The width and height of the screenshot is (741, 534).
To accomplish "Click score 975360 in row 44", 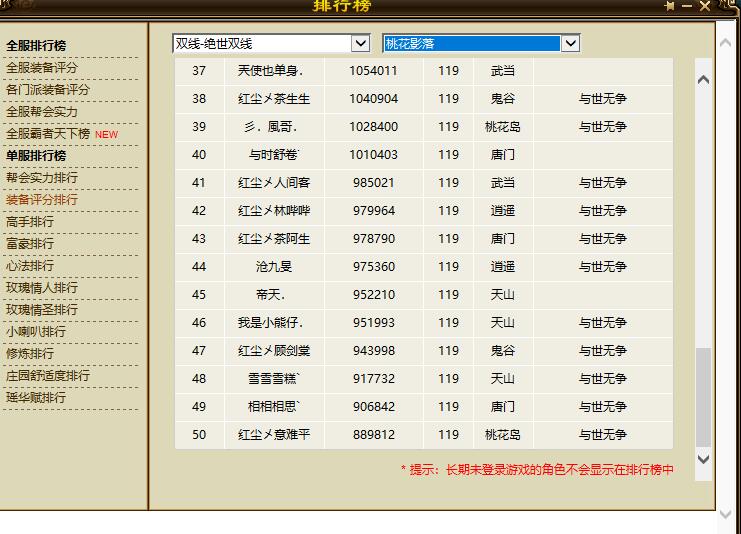I will pos(373,267).
